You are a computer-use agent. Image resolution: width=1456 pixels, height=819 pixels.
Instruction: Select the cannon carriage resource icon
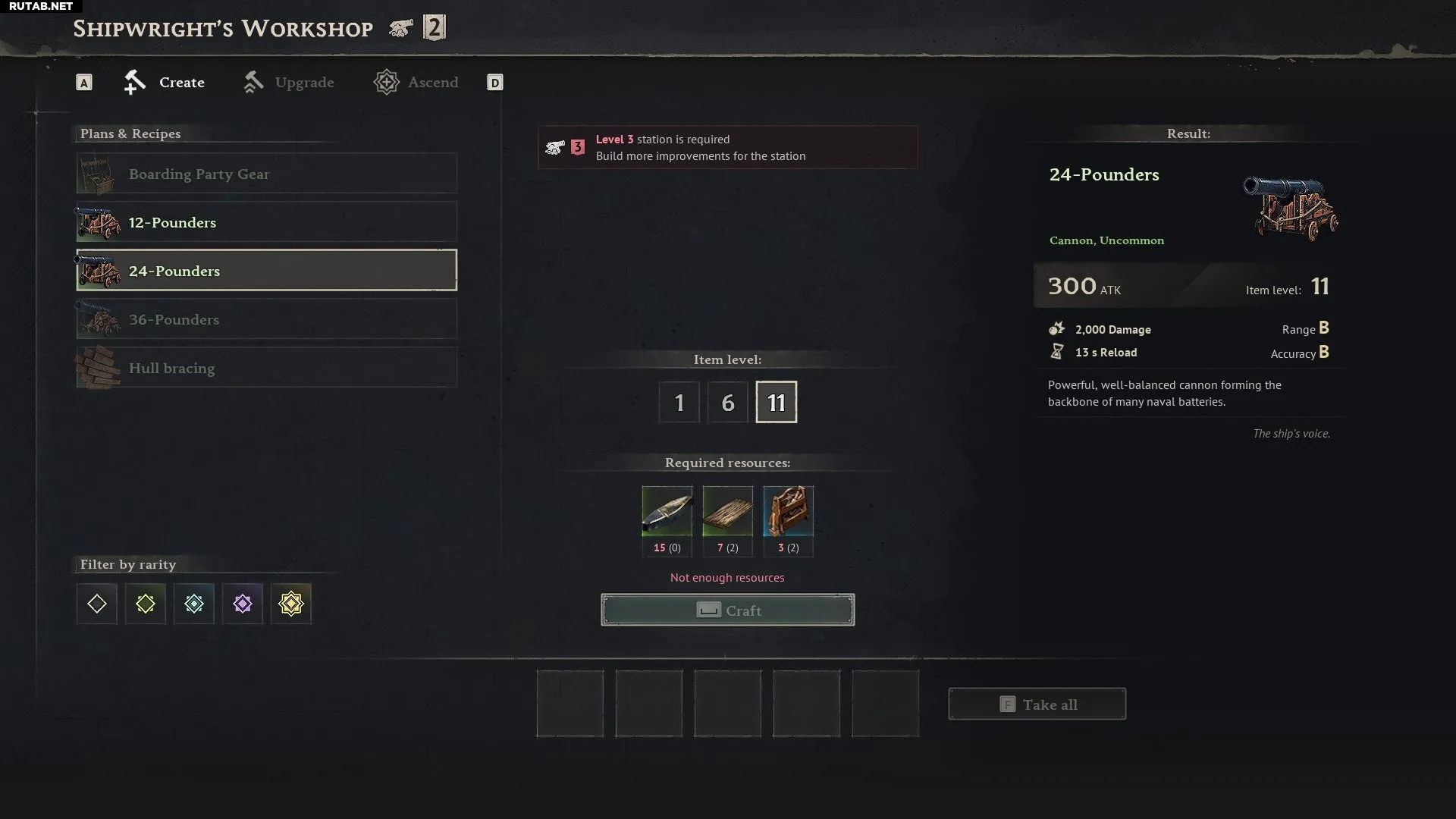pos(789,511)
